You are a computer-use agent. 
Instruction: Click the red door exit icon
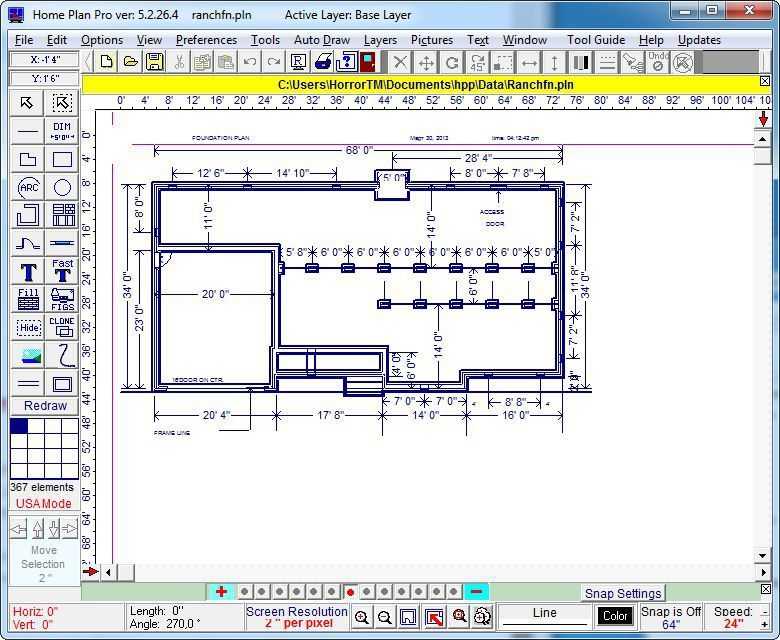coord(369,62)
